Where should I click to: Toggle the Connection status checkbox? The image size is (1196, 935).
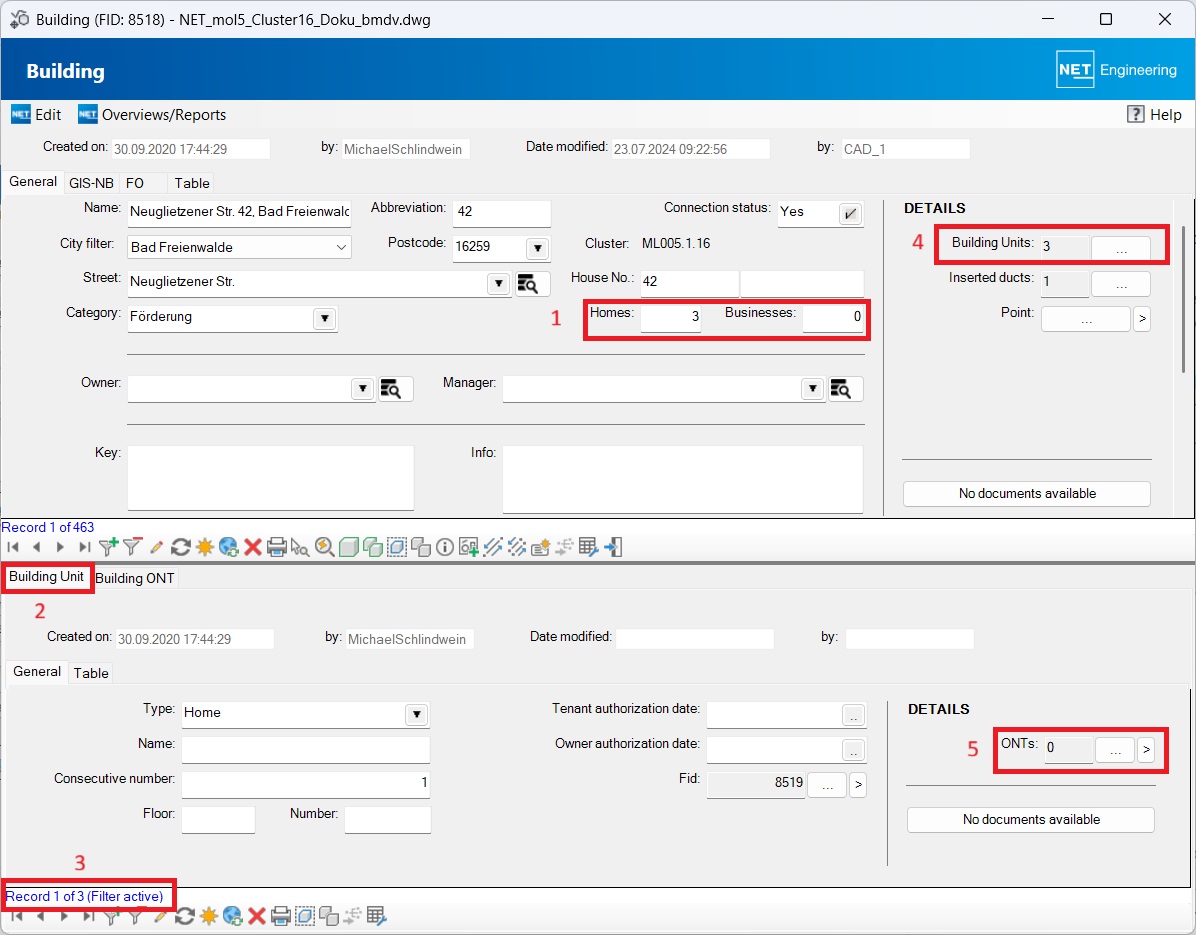coord(850,213)
